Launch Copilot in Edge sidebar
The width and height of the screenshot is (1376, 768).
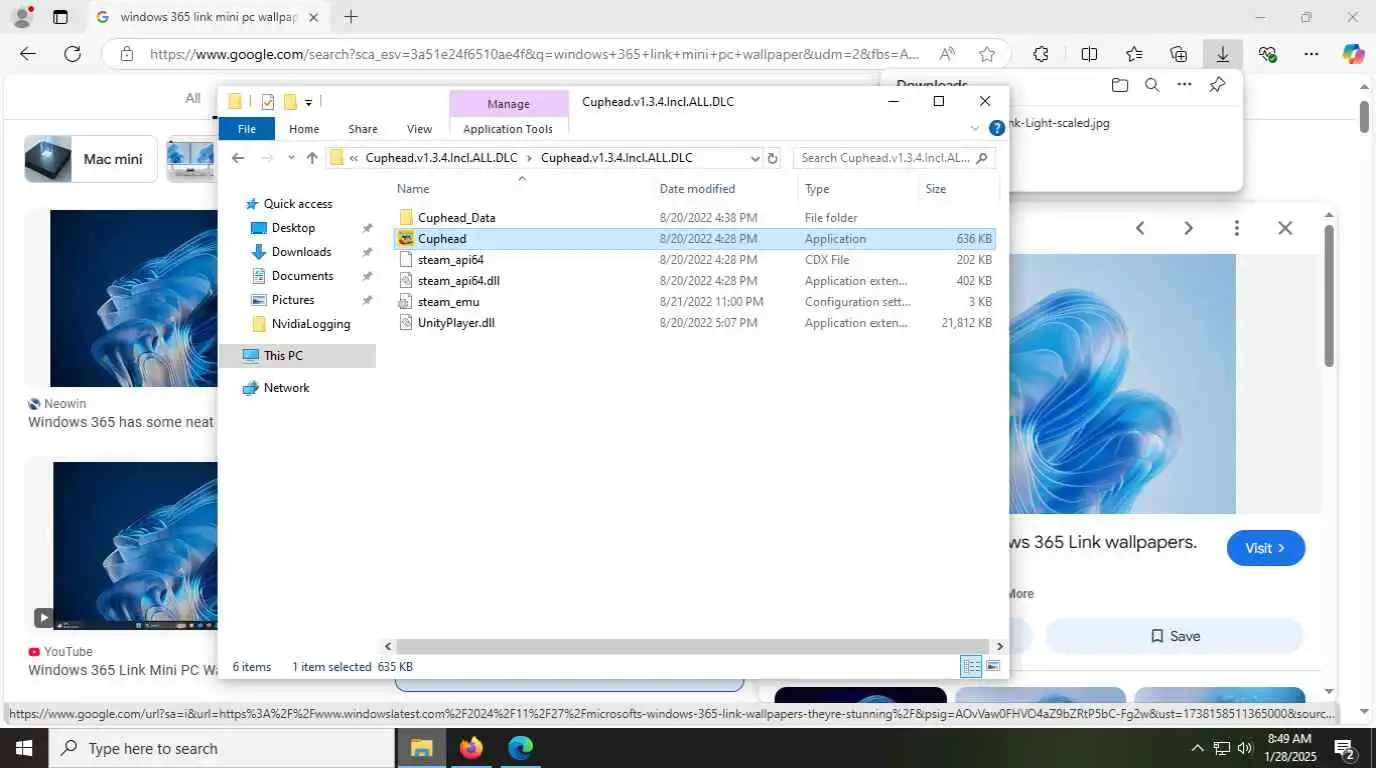coord(1353,54)
